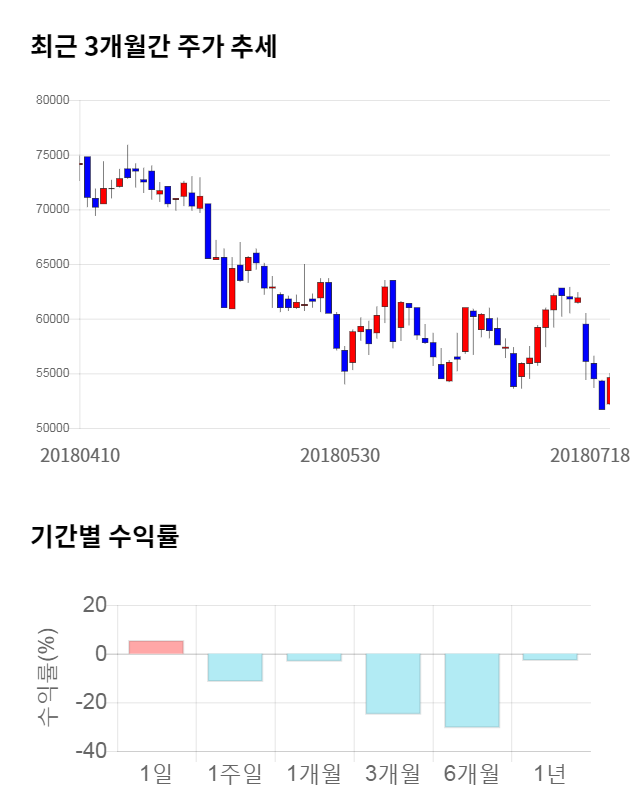Click the blue 1주일 return bar
The height and width of the screenshot is (810, 640).
tap(234, 667)
